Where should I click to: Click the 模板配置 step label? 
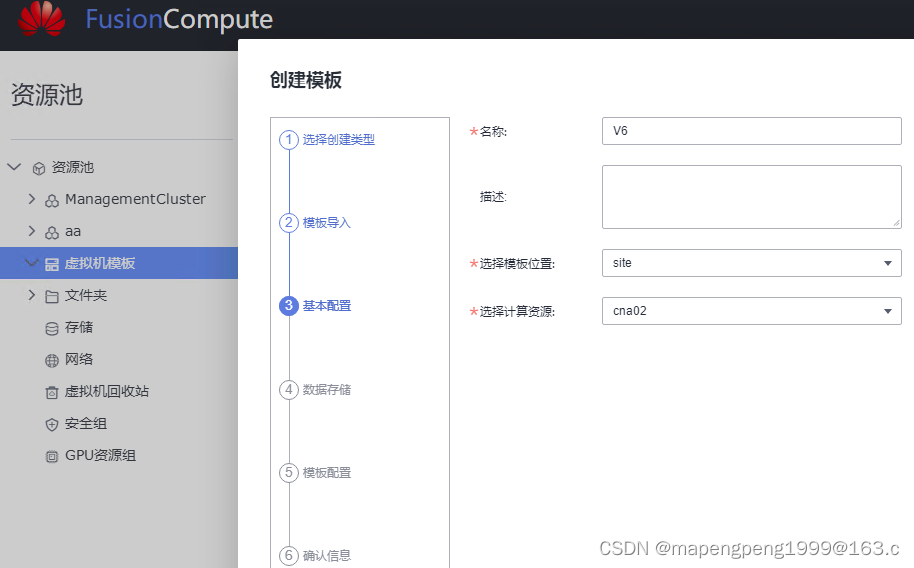coord(326,473)
